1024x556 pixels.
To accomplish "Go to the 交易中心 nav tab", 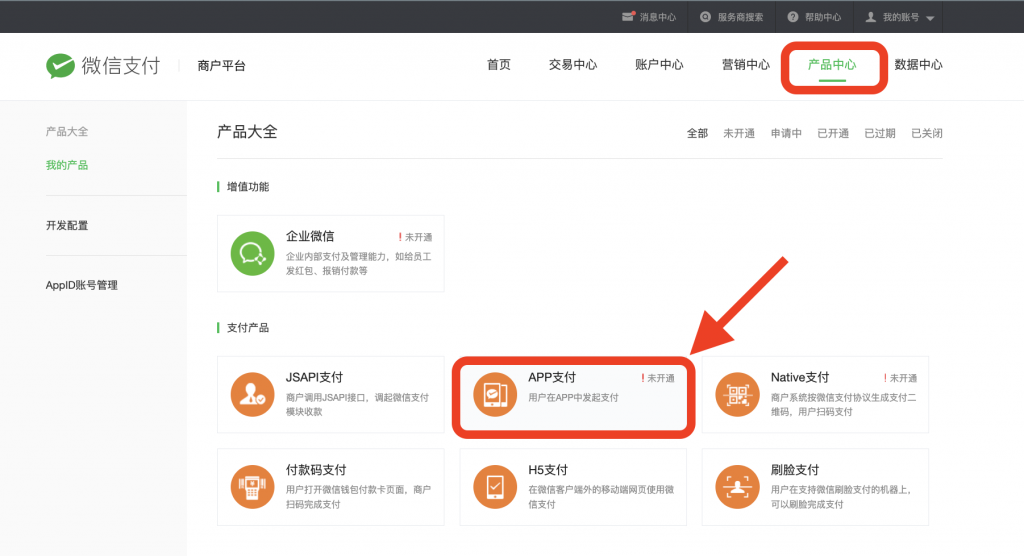I will pos(573,65).
